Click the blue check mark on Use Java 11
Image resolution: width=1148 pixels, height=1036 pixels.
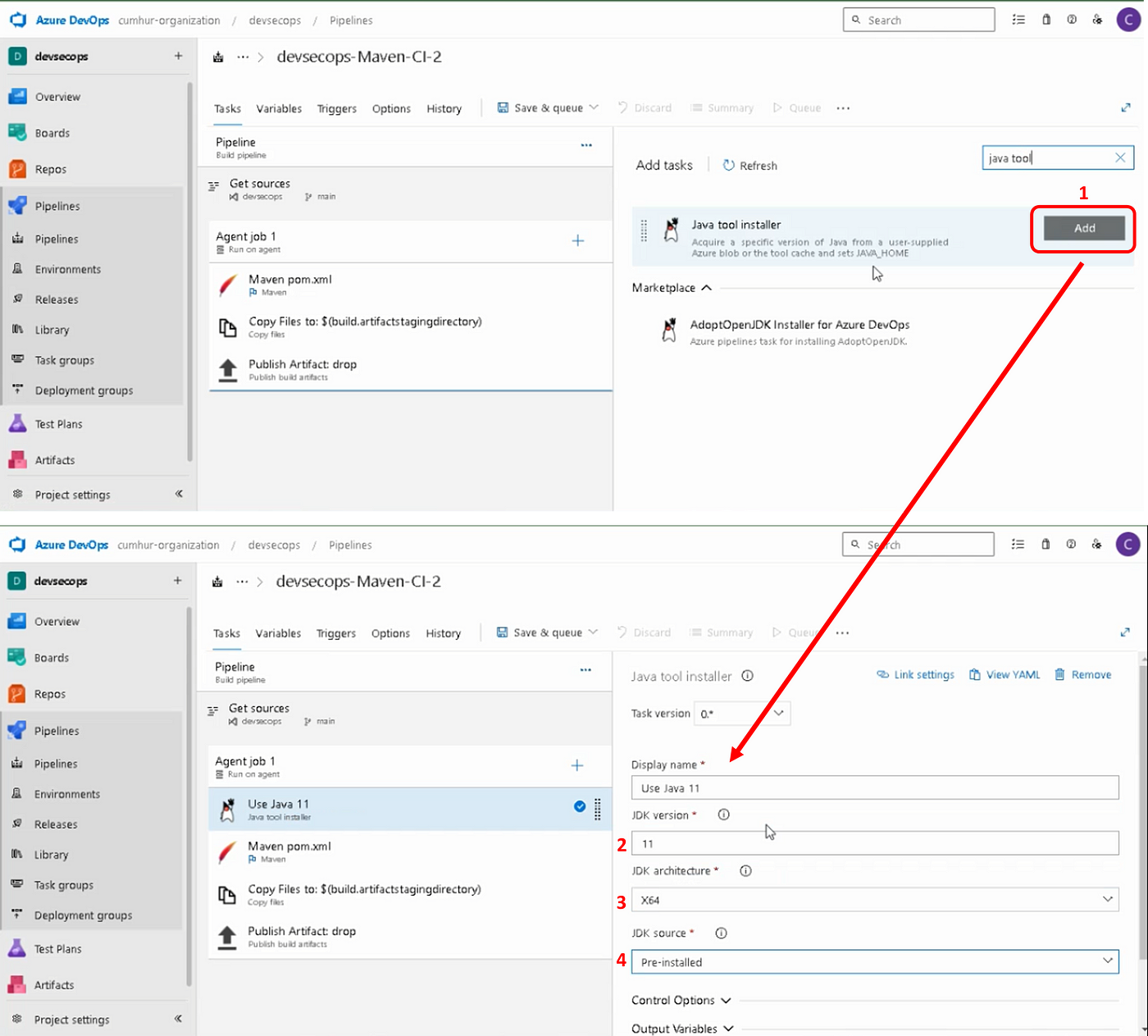580,806
